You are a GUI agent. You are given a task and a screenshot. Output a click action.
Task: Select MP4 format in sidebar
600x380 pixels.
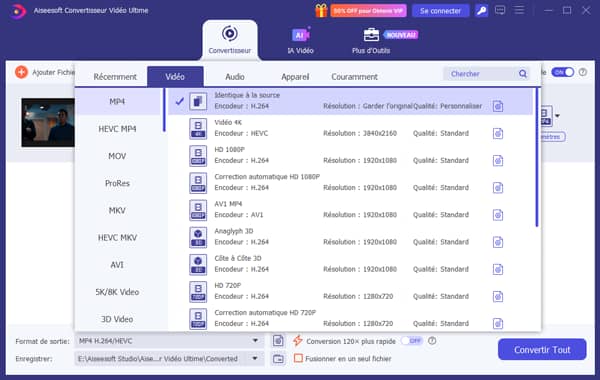tap(117, 101)
